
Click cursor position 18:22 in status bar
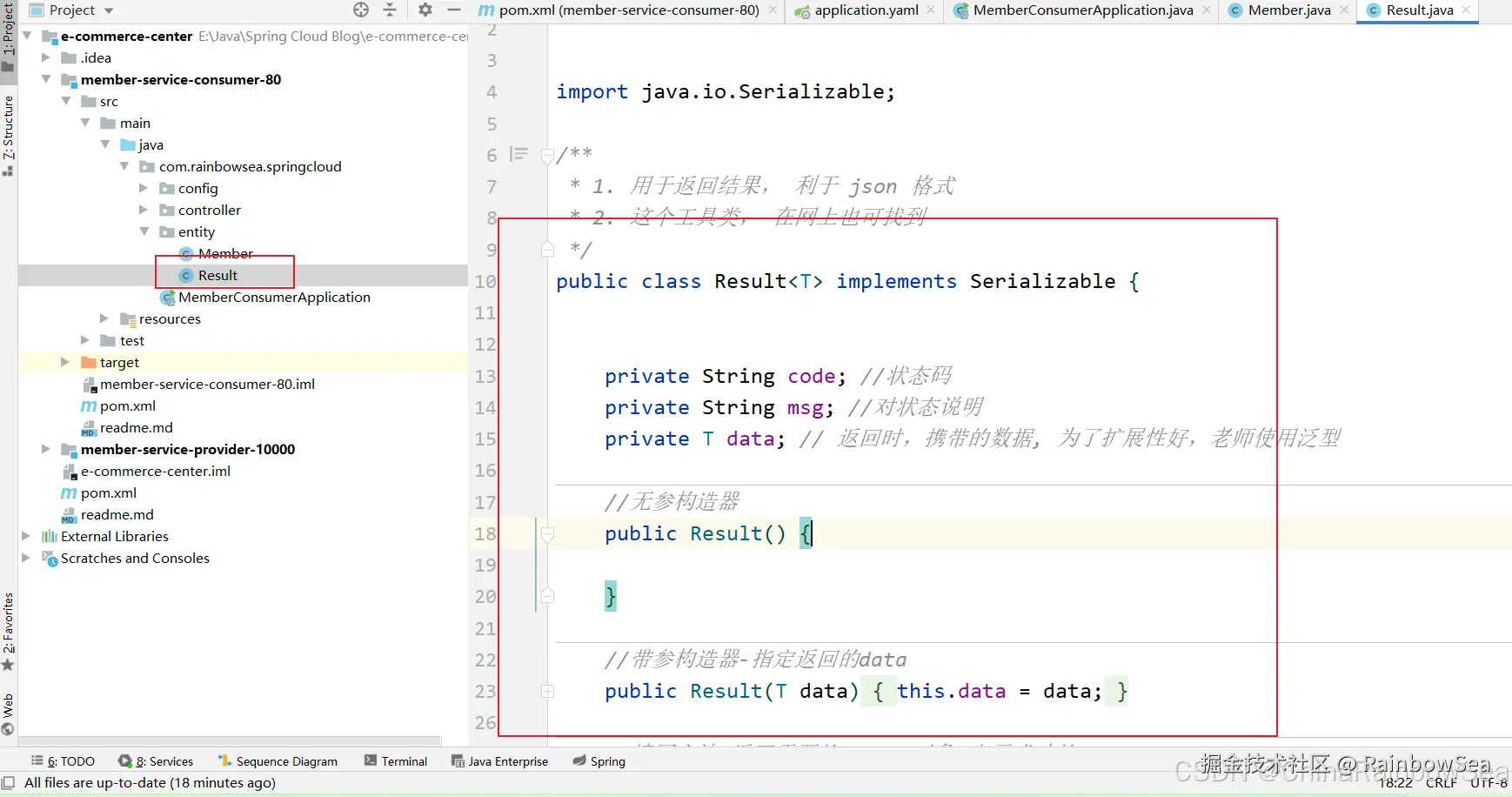point(1395,783)
